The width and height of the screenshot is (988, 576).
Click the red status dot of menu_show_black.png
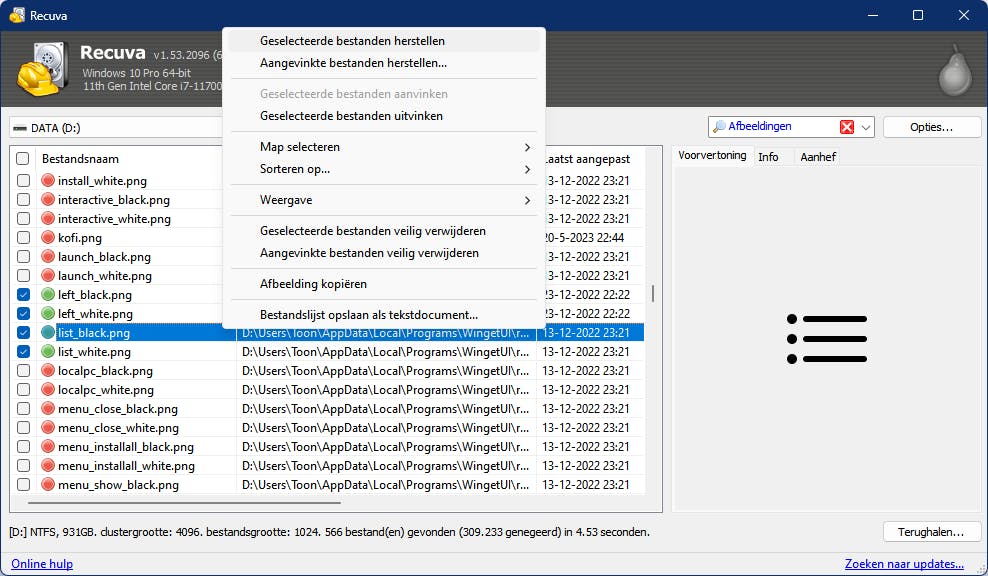tap(48, 484)
